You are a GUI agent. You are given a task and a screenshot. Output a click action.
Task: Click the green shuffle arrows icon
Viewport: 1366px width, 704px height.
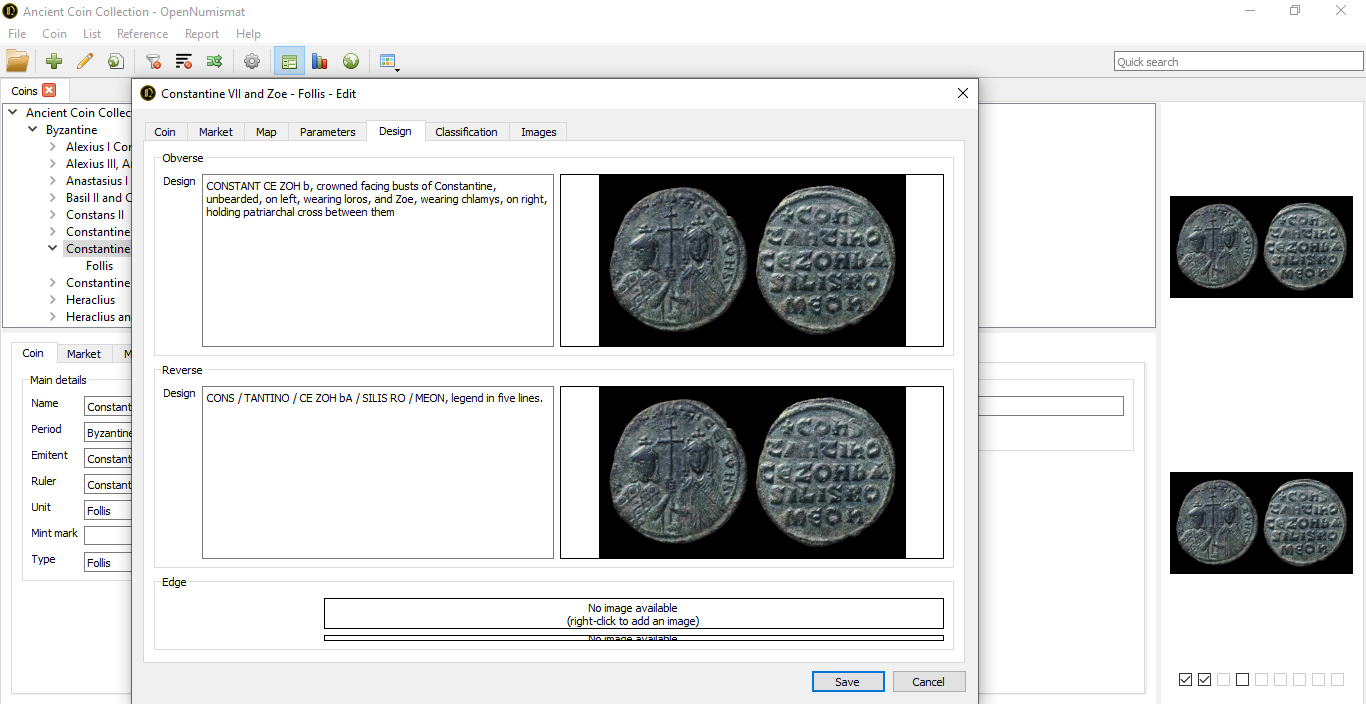point(214,61)
